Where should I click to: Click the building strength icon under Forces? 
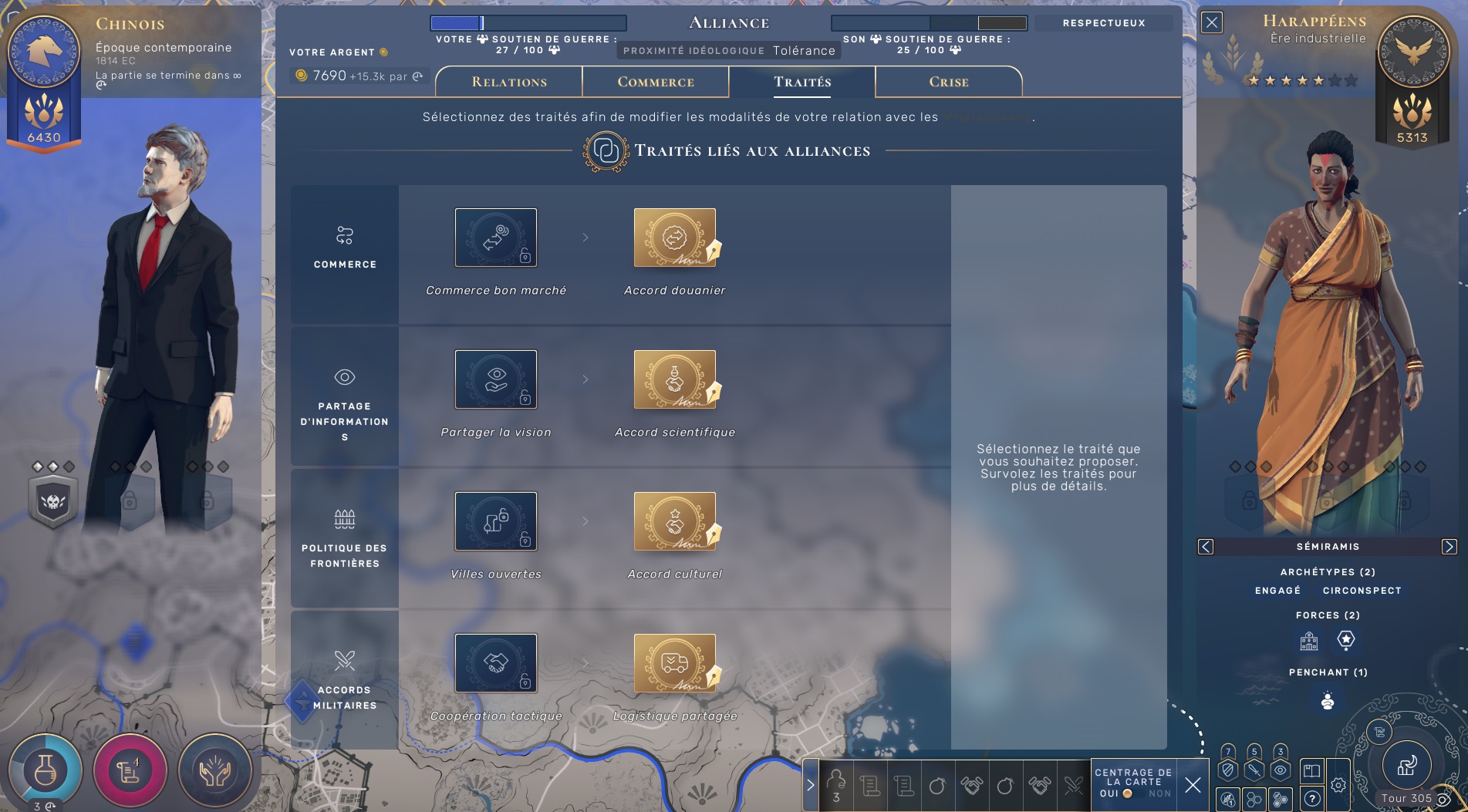1309,640
